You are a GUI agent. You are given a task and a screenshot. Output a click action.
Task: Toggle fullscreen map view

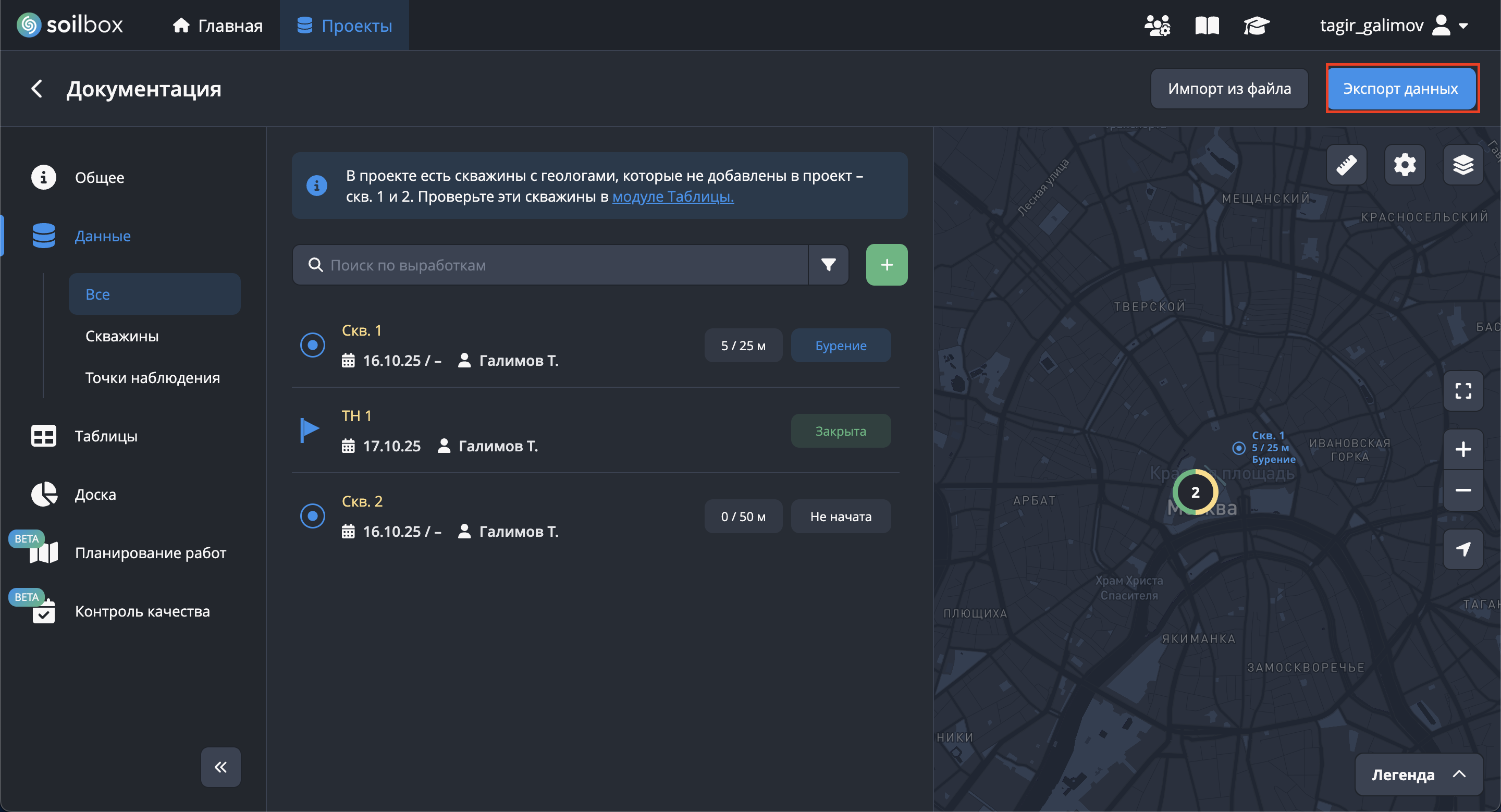(1462, 391)
